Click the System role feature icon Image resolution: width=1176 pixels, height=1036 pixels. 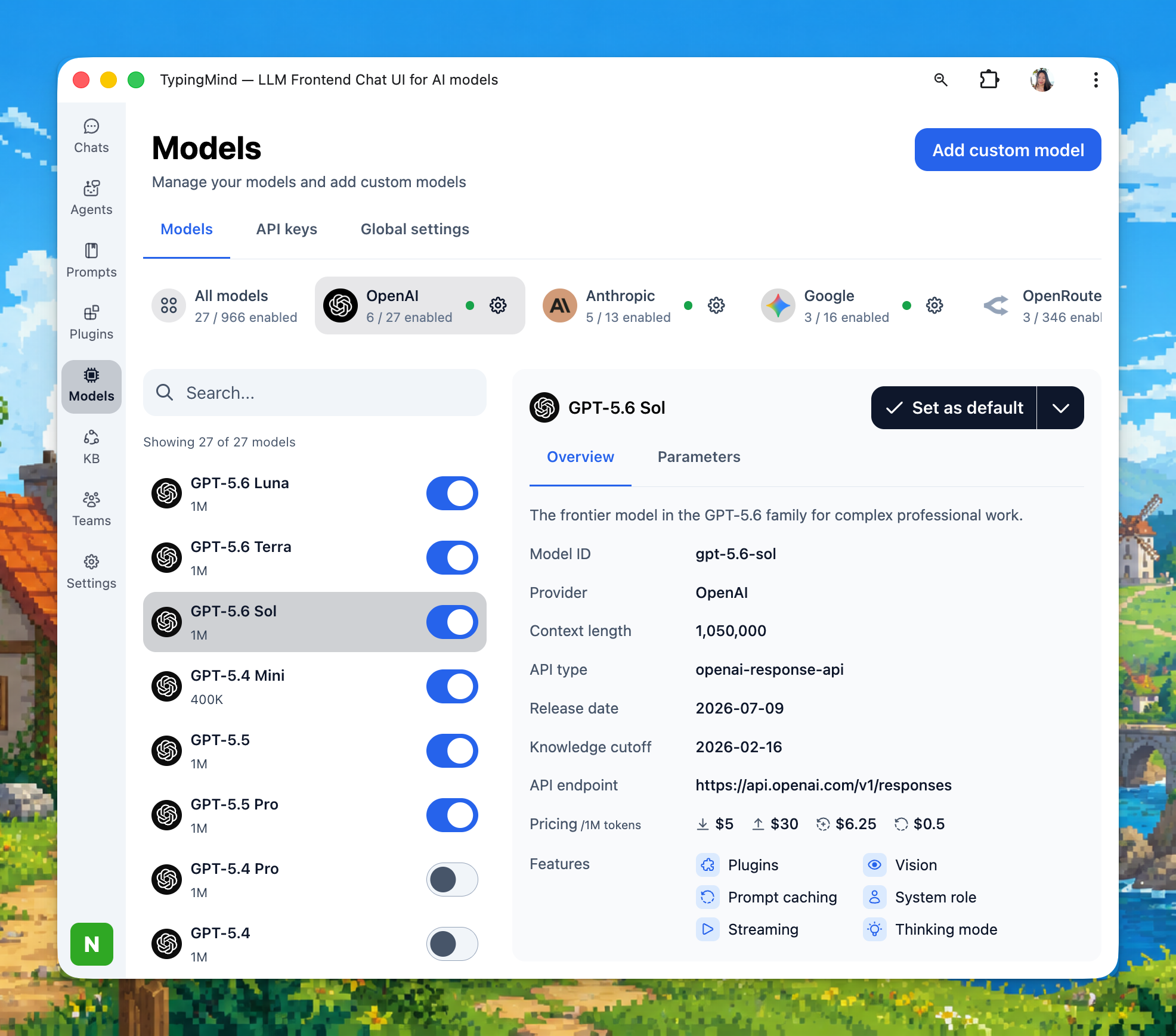875,897
